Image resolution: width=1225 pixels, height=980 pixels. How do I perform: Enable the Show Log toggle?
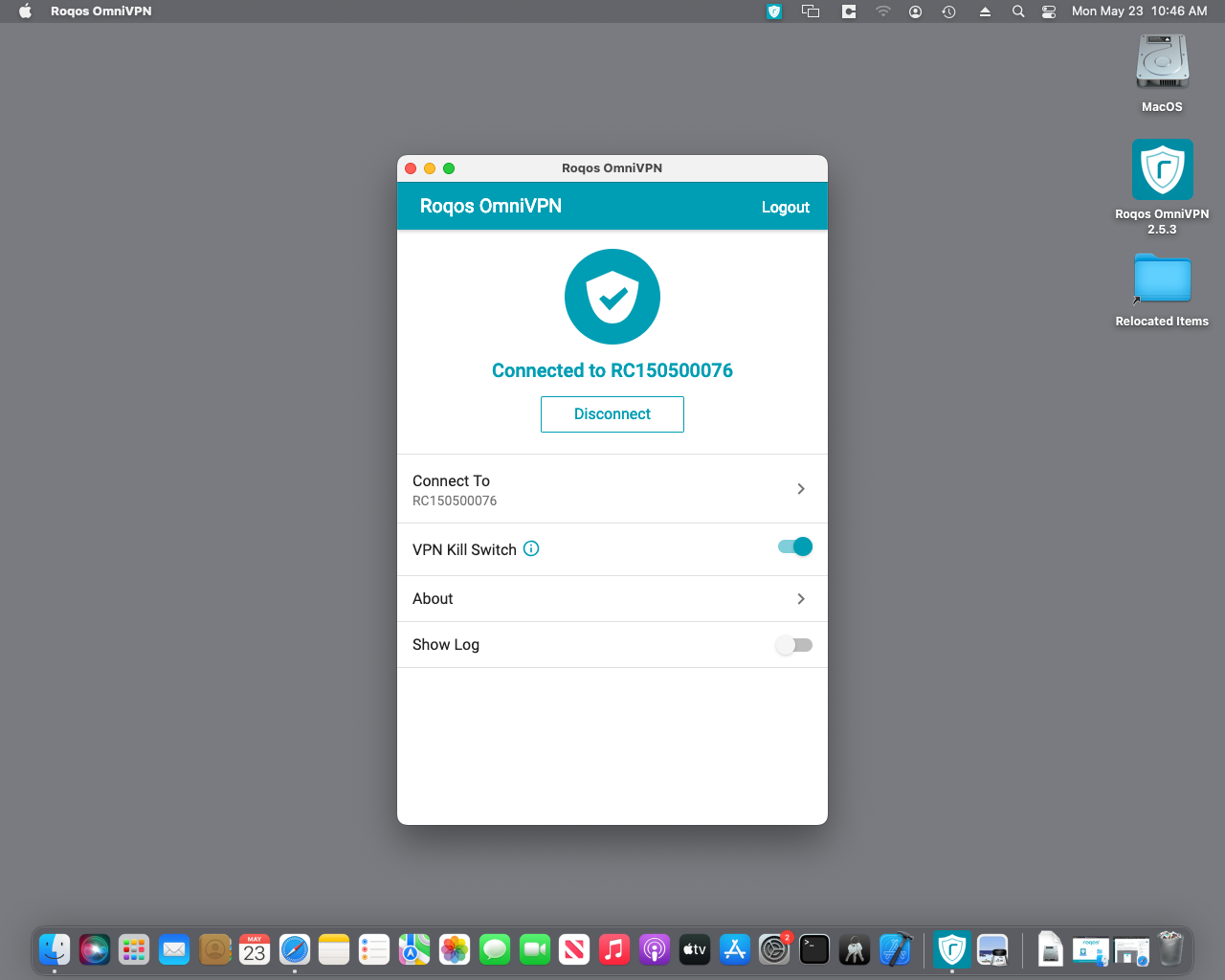point(794,645)
